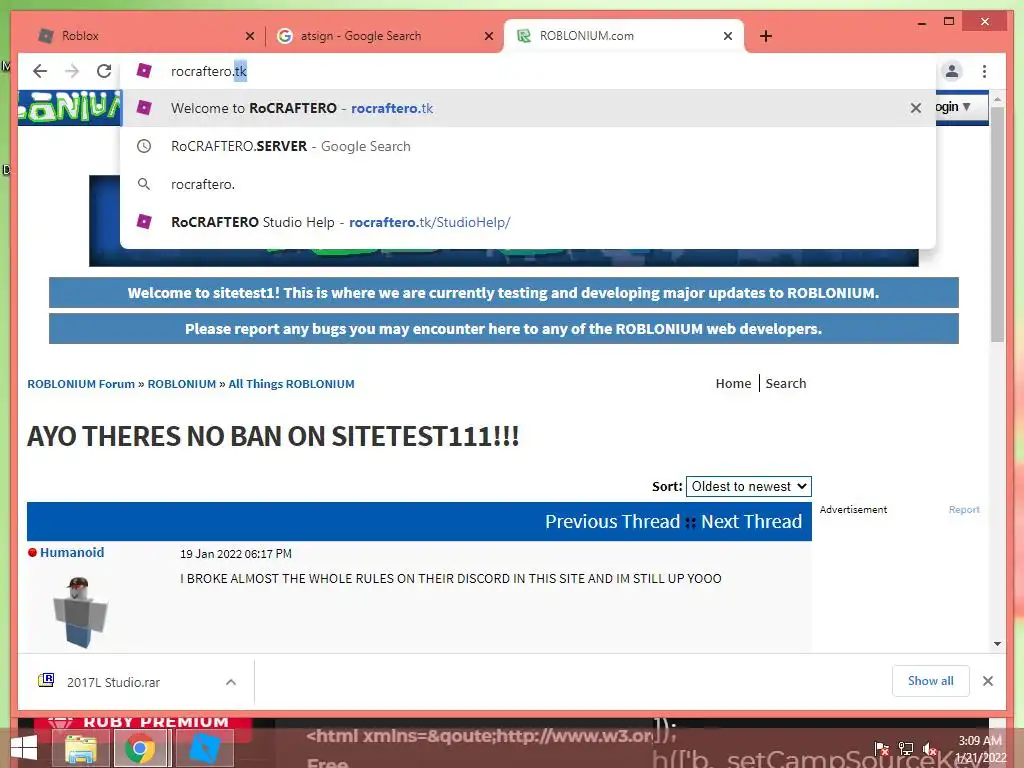Click the Action Center flag tray icon
Image resolution: width=1024 pixels, height=768 pixels.
click(x=882, y=748)
